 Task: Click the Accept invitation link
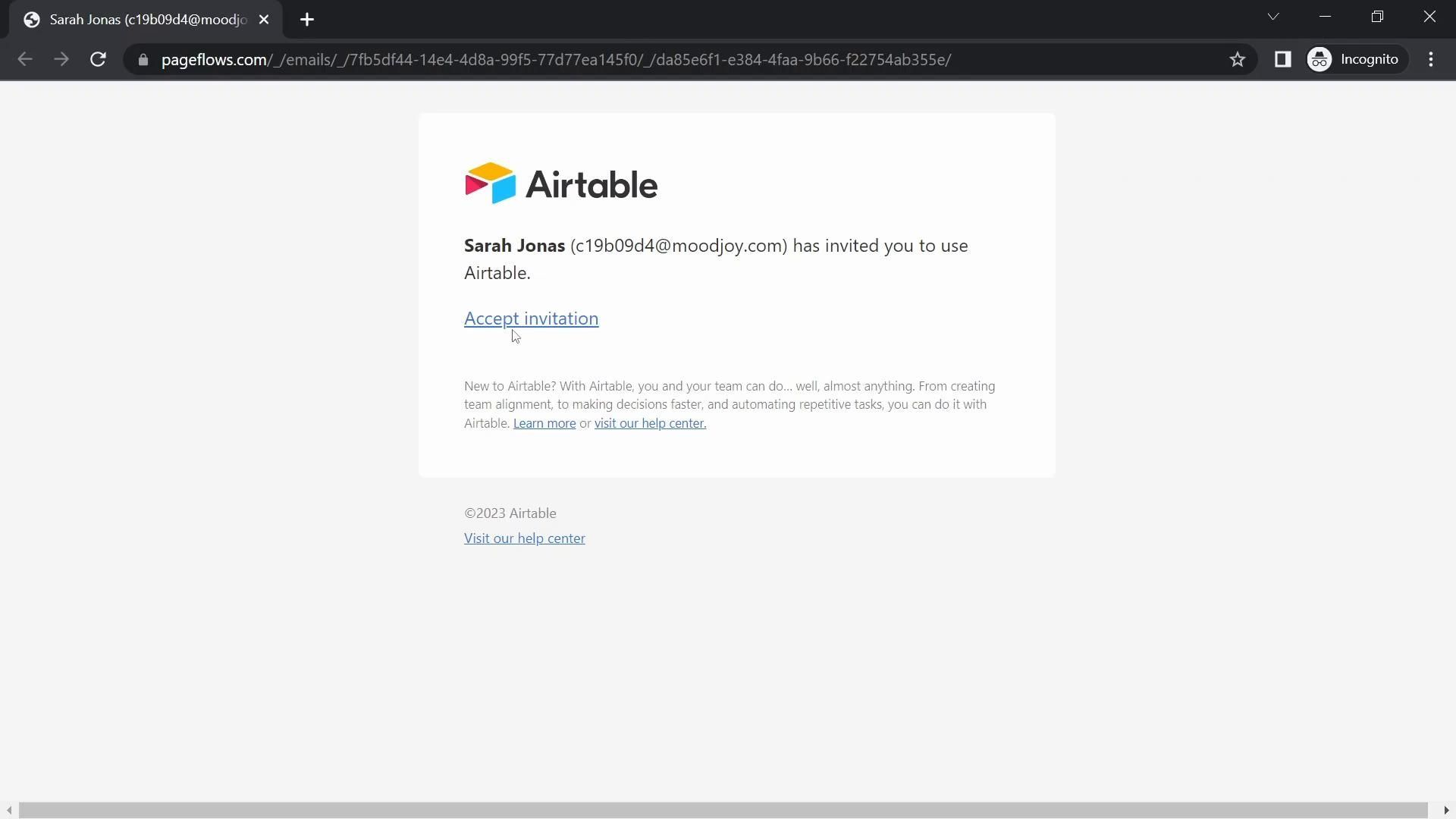[531, 318]
